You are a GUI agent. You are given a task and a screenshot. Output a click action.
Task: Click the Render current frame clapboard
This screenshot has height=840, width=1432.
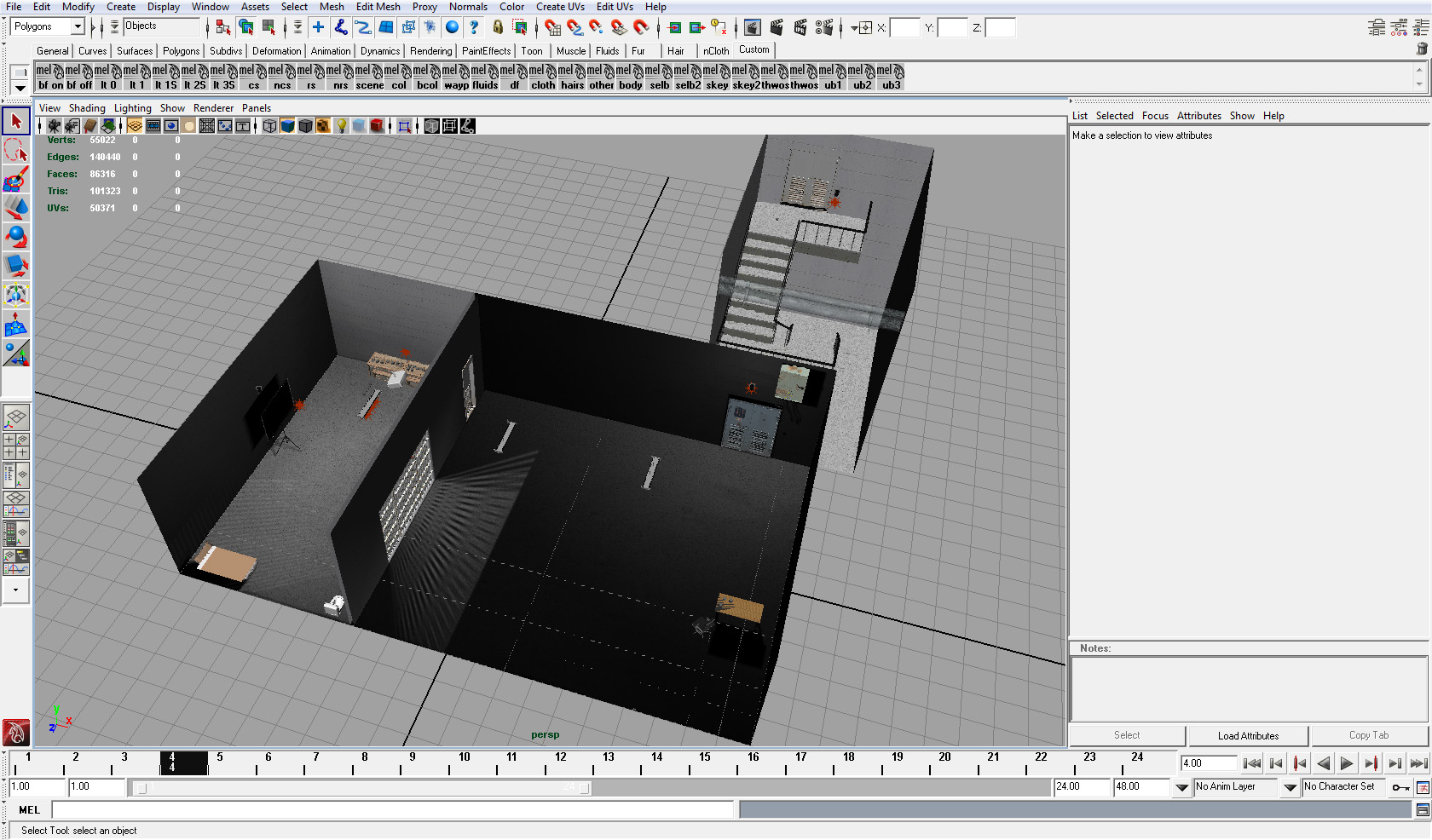pos(777,27)
